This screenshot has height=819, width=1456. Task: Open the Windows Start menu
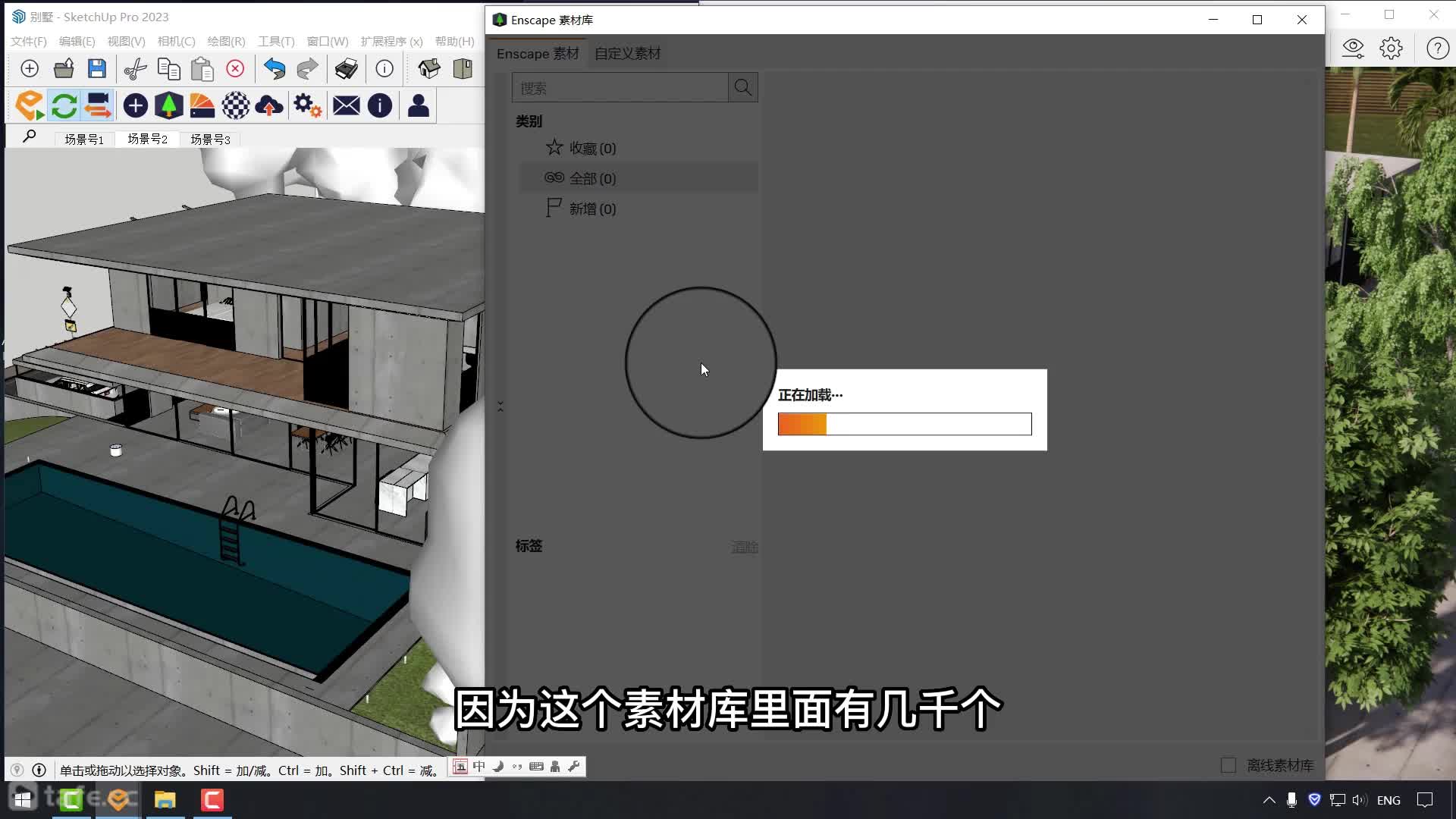click(23, 800)
